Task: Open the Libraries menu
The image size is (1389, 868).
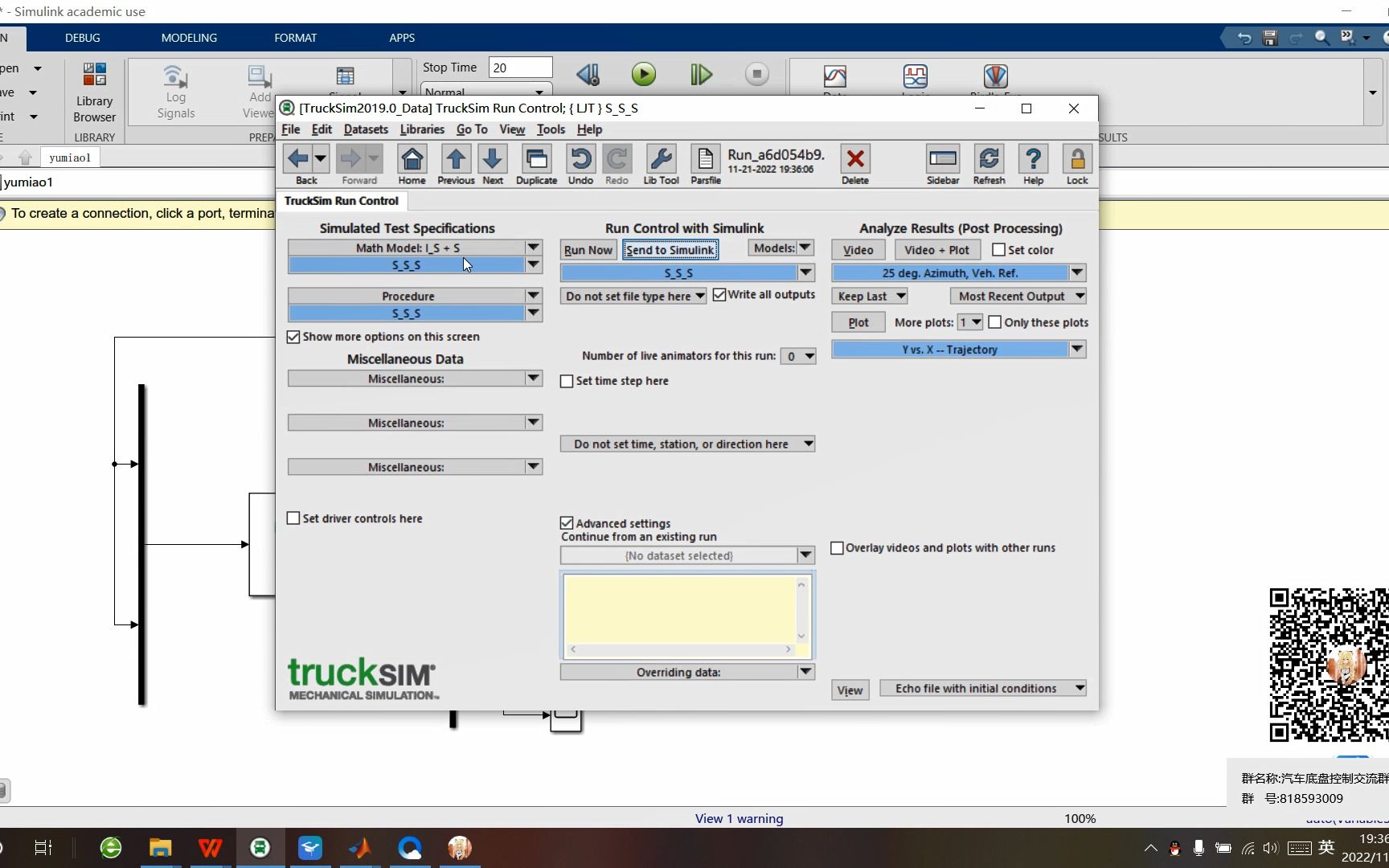Action: (422, 129)
